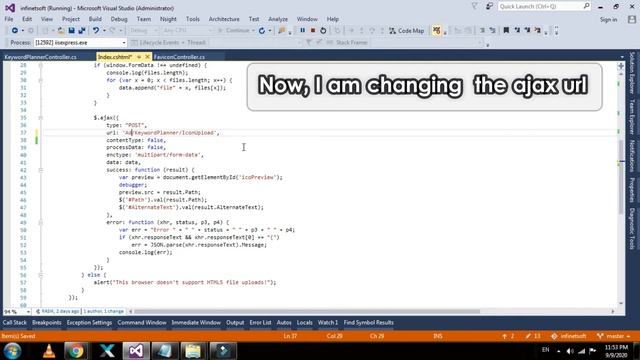
Task: Collapse the for loop at line 30
Action: coord(40,80)
